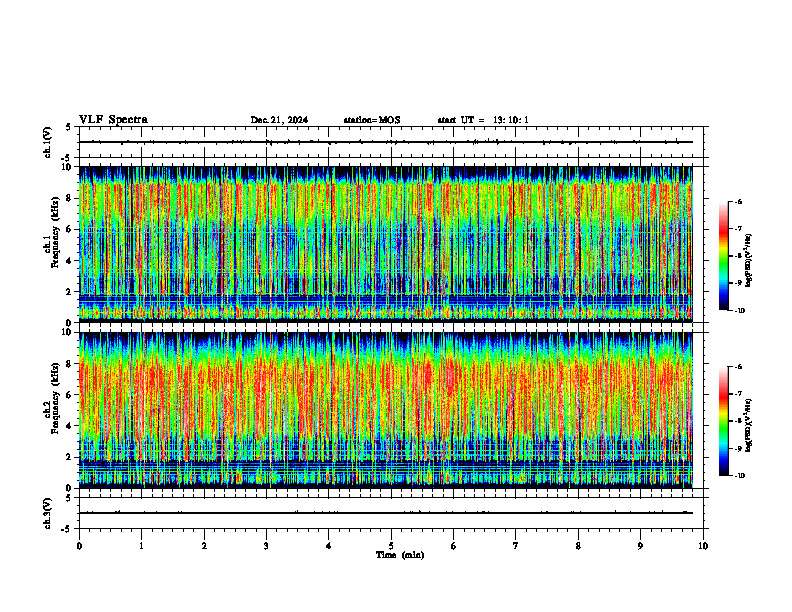Select the ch.2 colorbar log(PSD) label
Image resolution: width=792 pixels, height=612 pixels.
click(749, 426)
